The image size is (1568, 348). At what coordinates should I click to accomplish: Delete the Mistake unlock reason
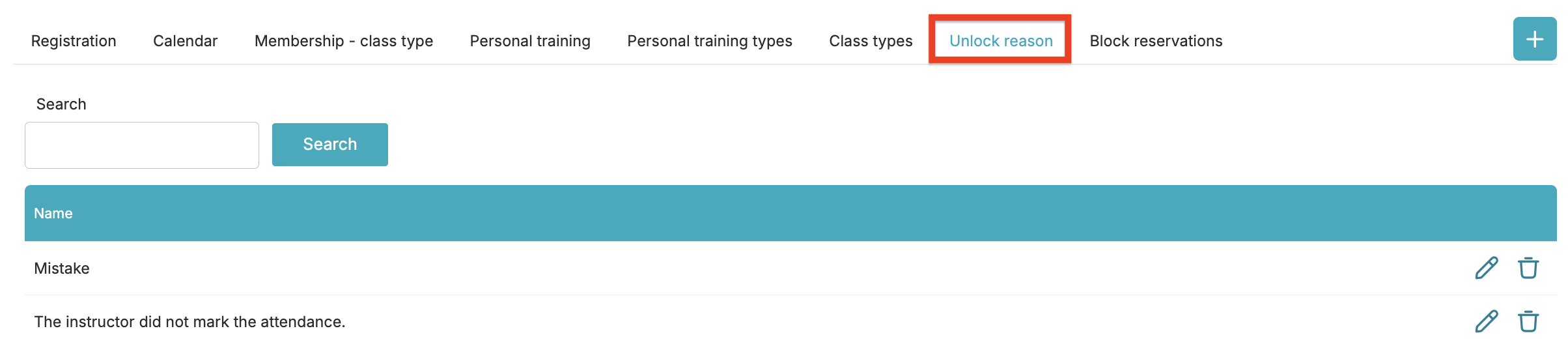click(x=1528, y=268)
